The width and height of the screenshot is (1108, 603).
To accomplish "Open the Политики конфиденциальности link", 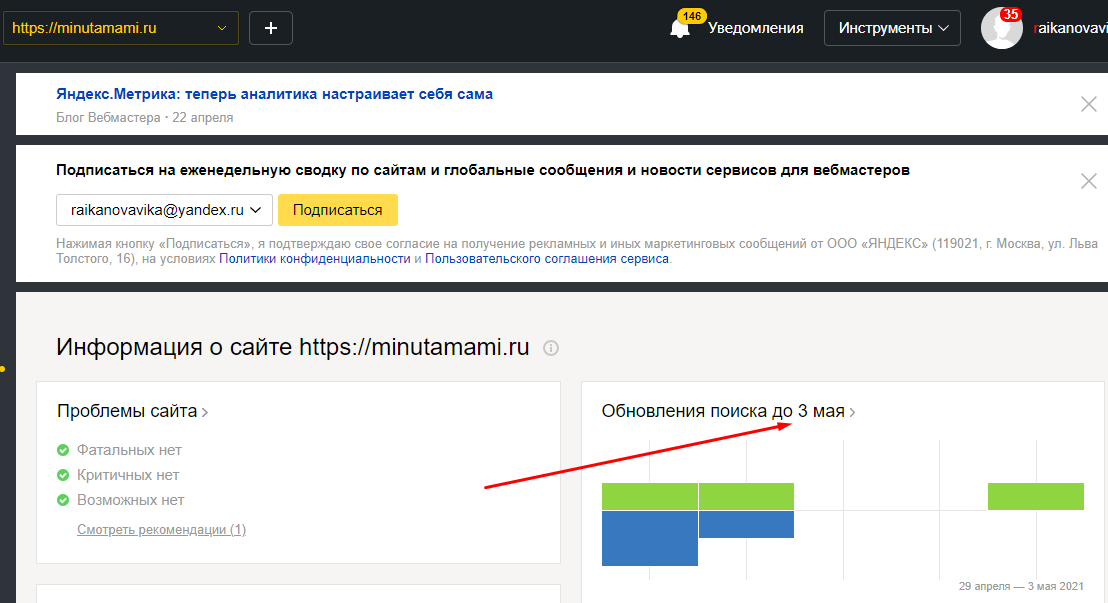I will (315, 258).
